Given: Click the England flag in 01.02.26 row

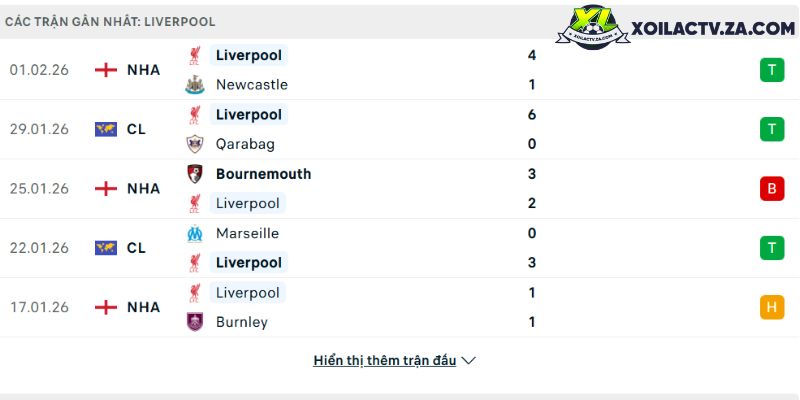Looking at the screenshot, I should pyautogui.click(x=105, y=70).
